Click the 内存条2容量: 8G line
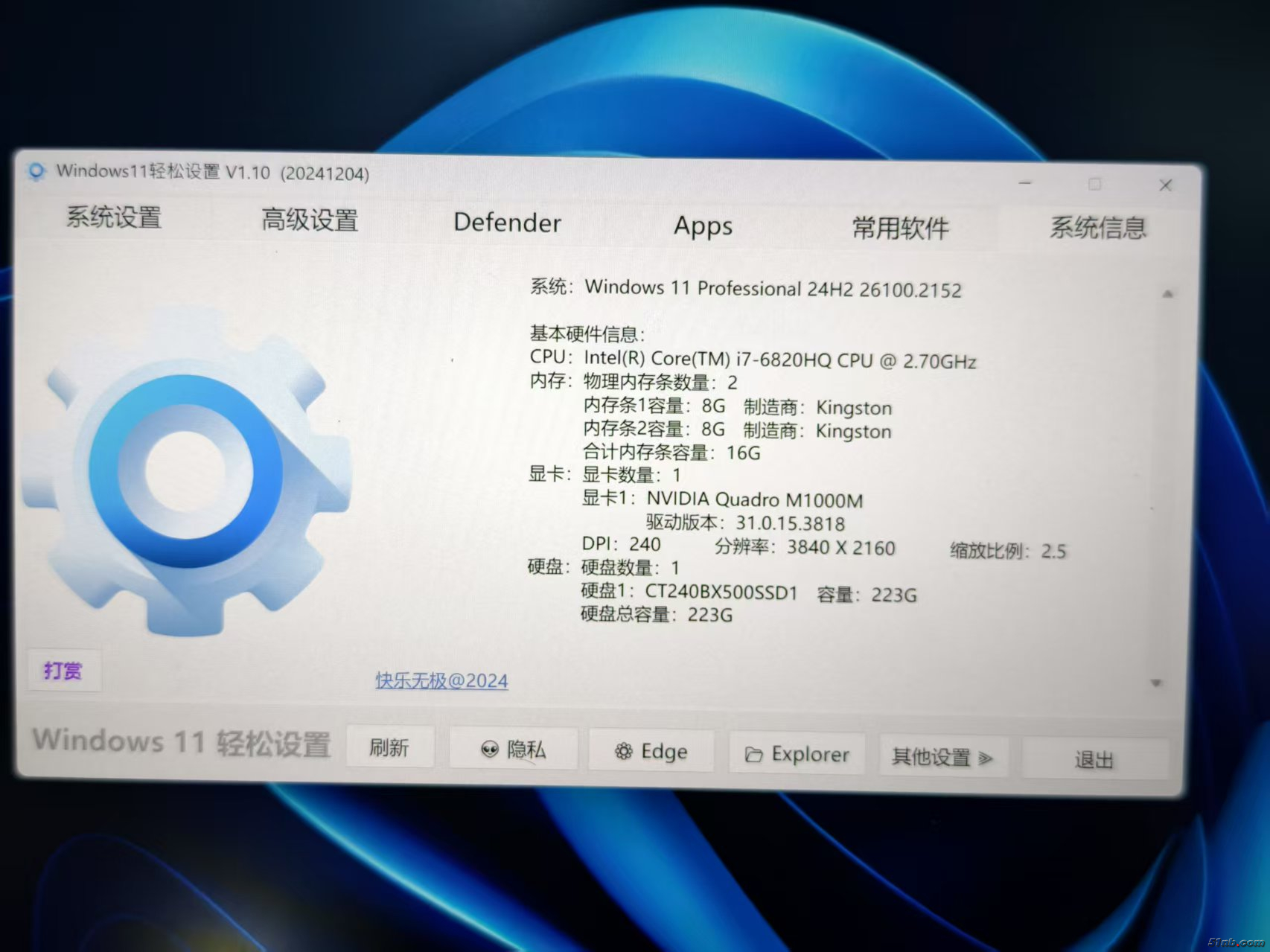 (654, 429)
